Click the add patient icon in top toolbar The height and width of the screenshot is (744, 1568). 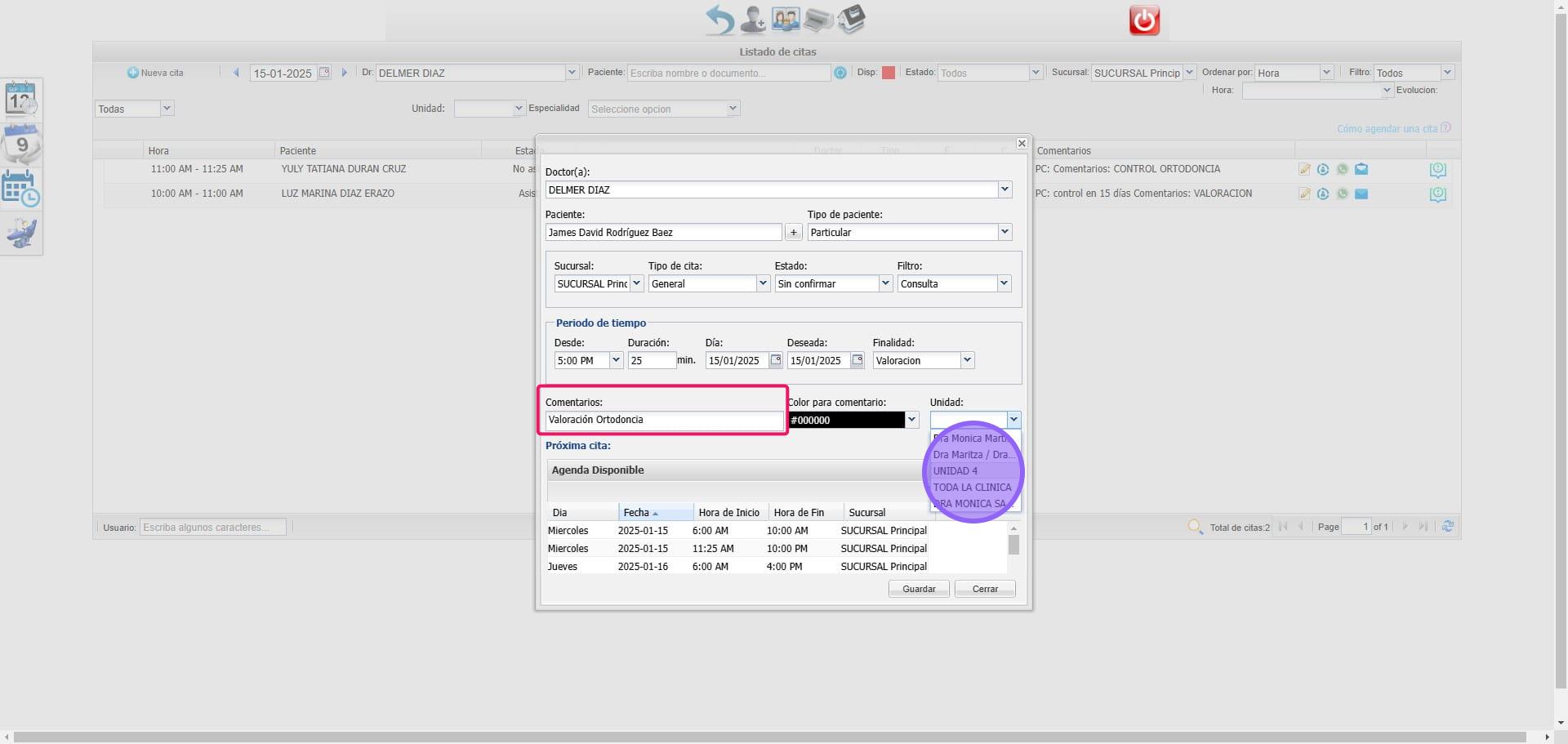tap(752, 20)
